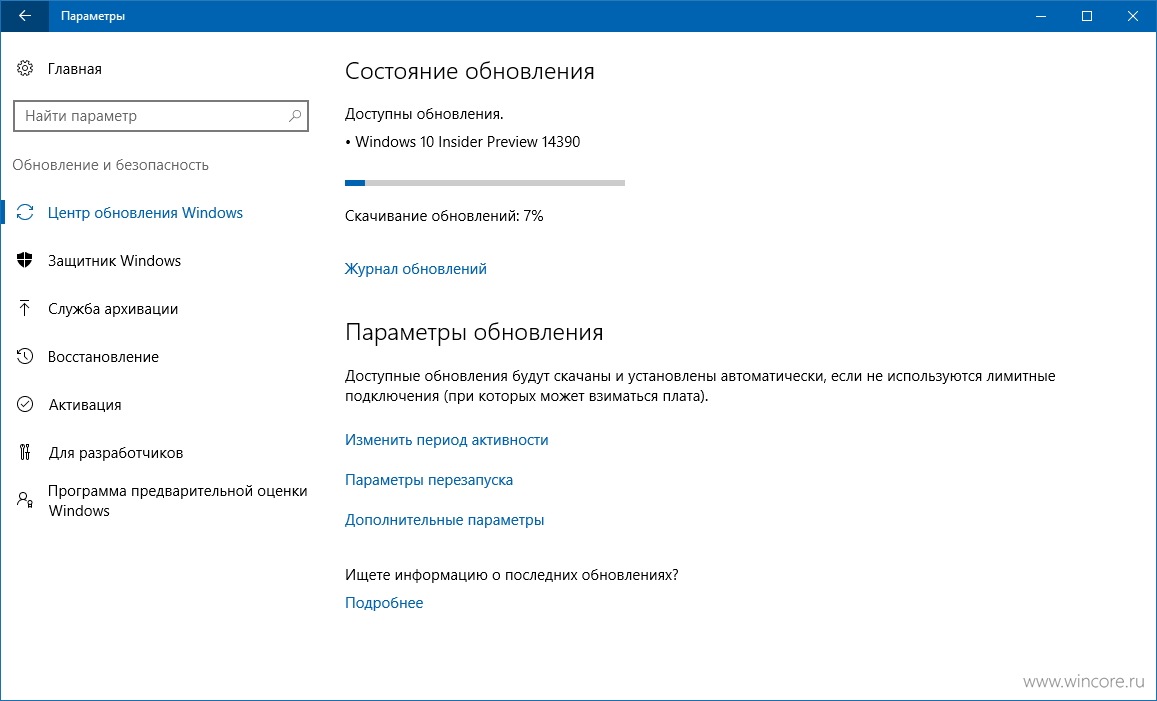Close the Параметры window

point(1133,15)
